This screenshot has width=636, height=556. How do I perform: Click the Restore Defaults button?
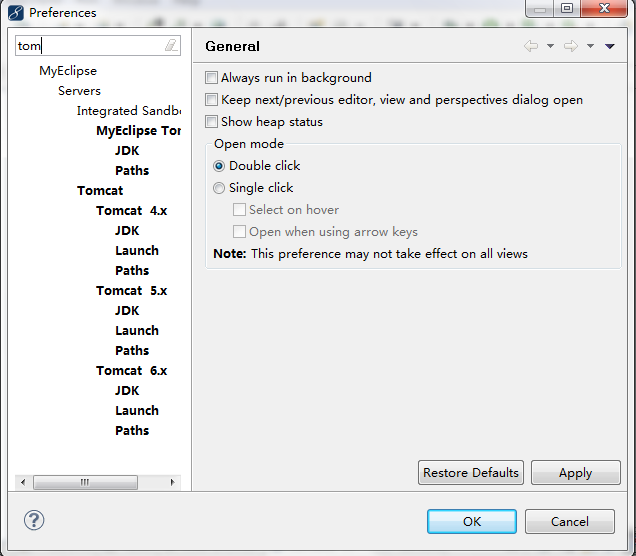471,472
